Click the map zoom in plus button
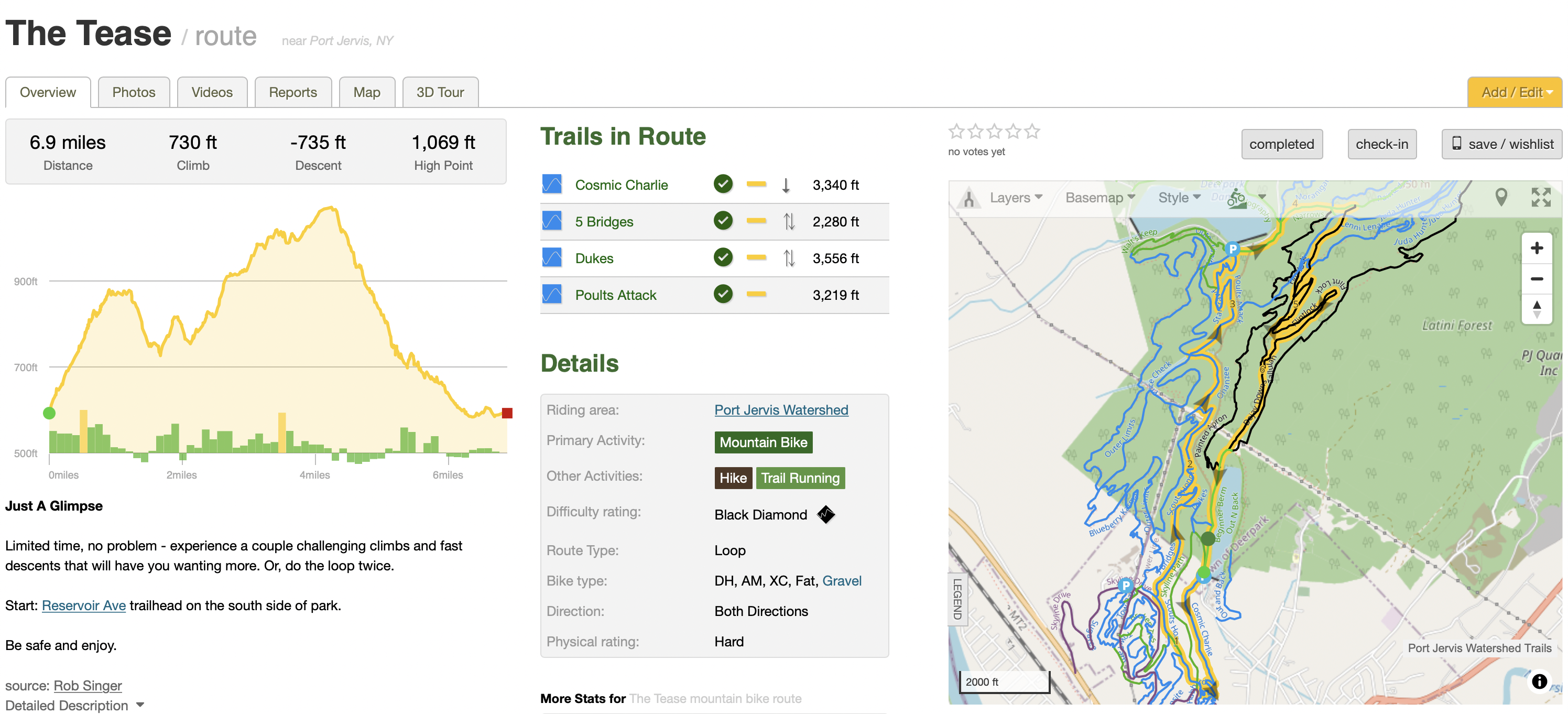The width and height of the screenshot is (1568, 714). [x=1537, y=248]
